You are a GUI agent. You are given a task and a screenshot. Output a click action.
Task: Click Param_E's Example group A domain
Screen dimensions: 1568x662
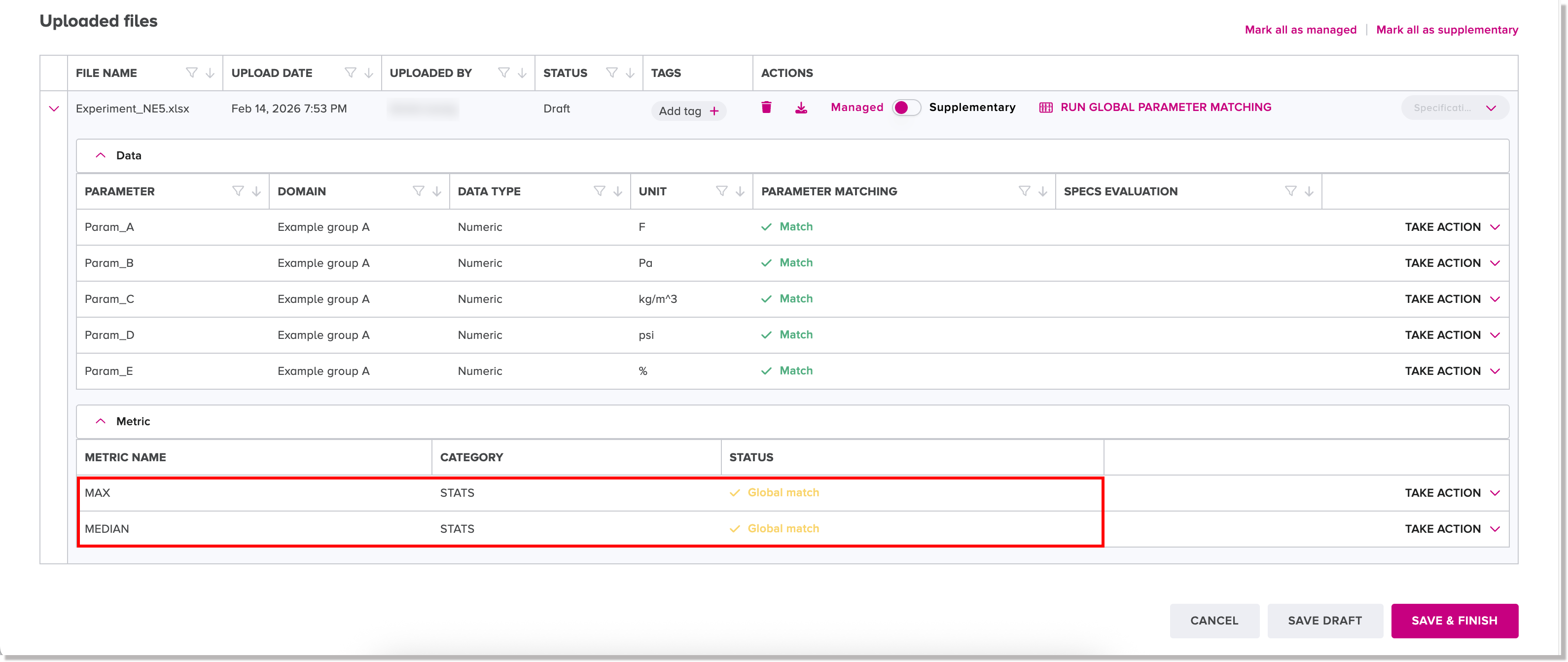pos(324,371)
